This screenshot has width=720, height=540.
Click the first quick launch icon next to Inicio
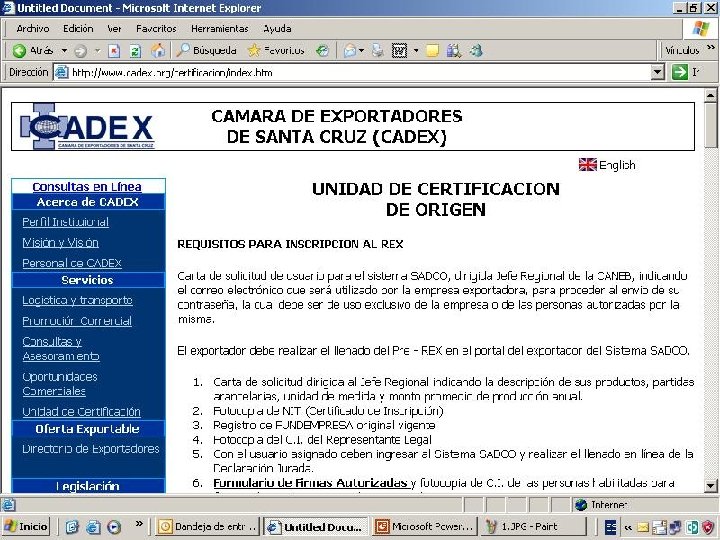pos(72,527)
